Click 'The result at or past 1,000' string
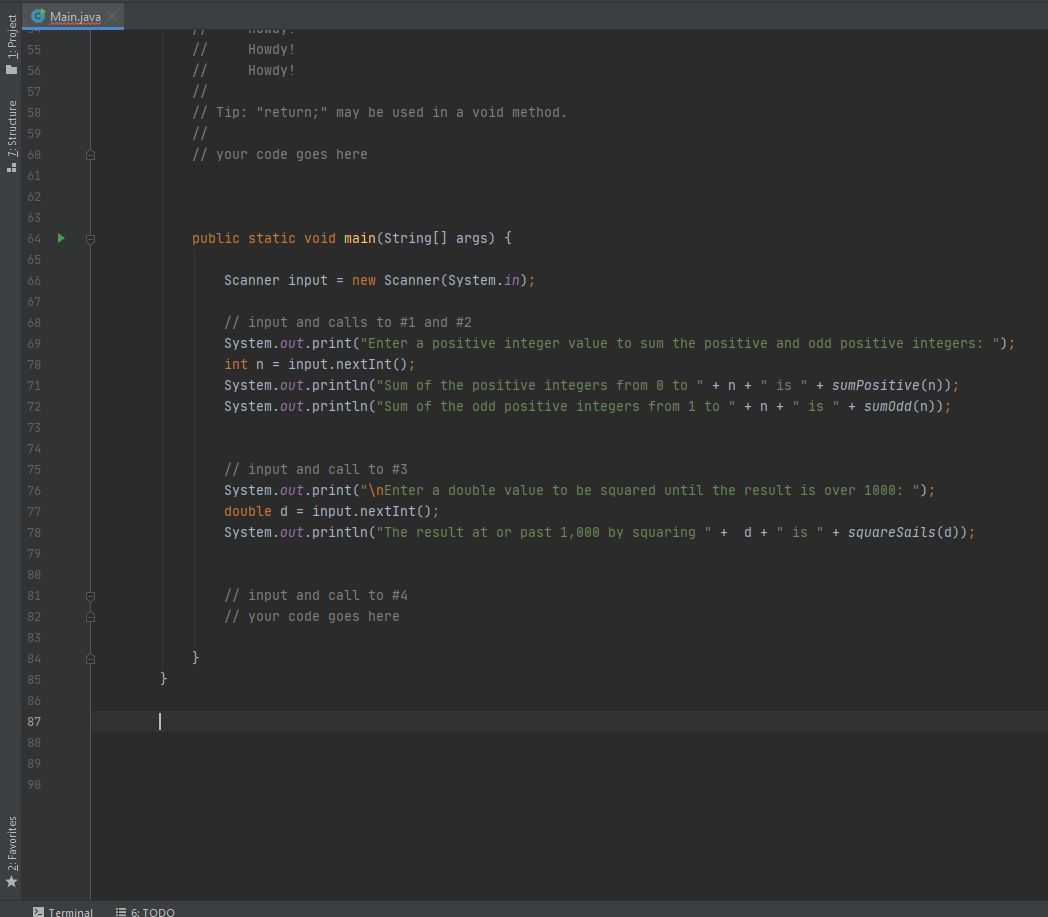The width and height of the screenshot is (1048, 917). tap(543, 533)
